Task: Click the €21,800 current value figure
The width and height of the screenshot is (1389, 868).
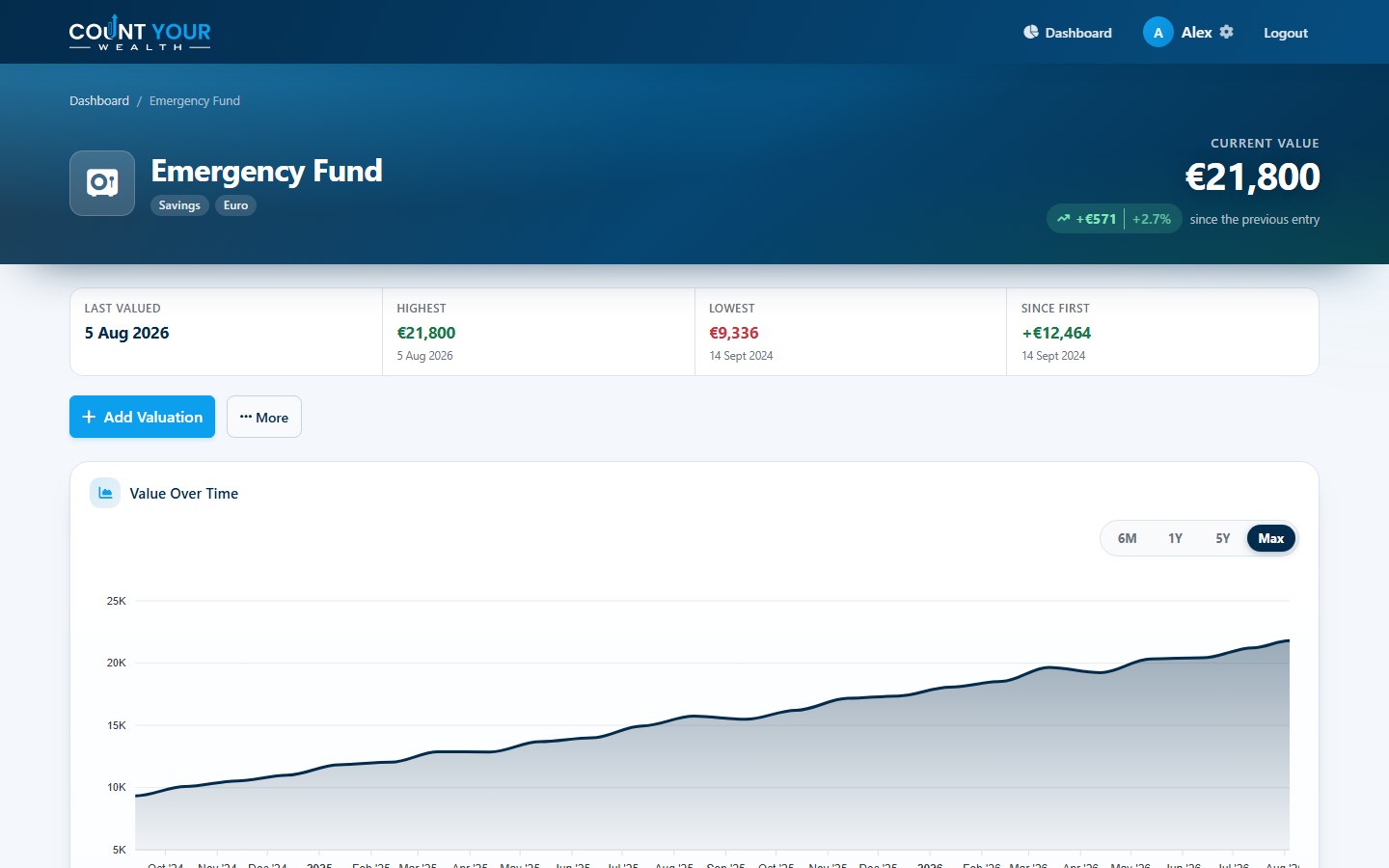Action: [x=1252, y=176]
